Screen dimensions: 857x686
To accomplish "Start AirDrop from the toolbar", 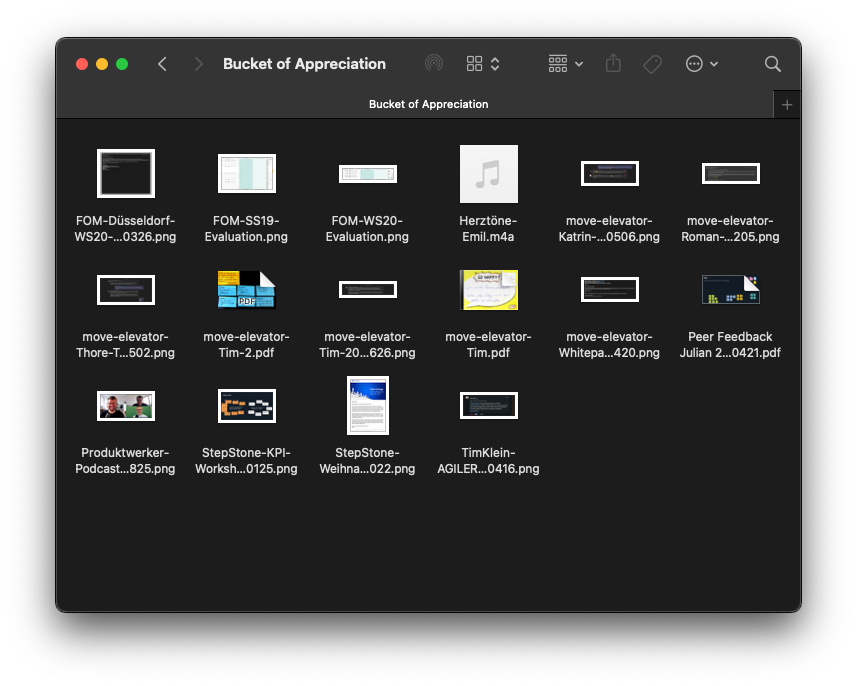I will click(x=433, y=63).
